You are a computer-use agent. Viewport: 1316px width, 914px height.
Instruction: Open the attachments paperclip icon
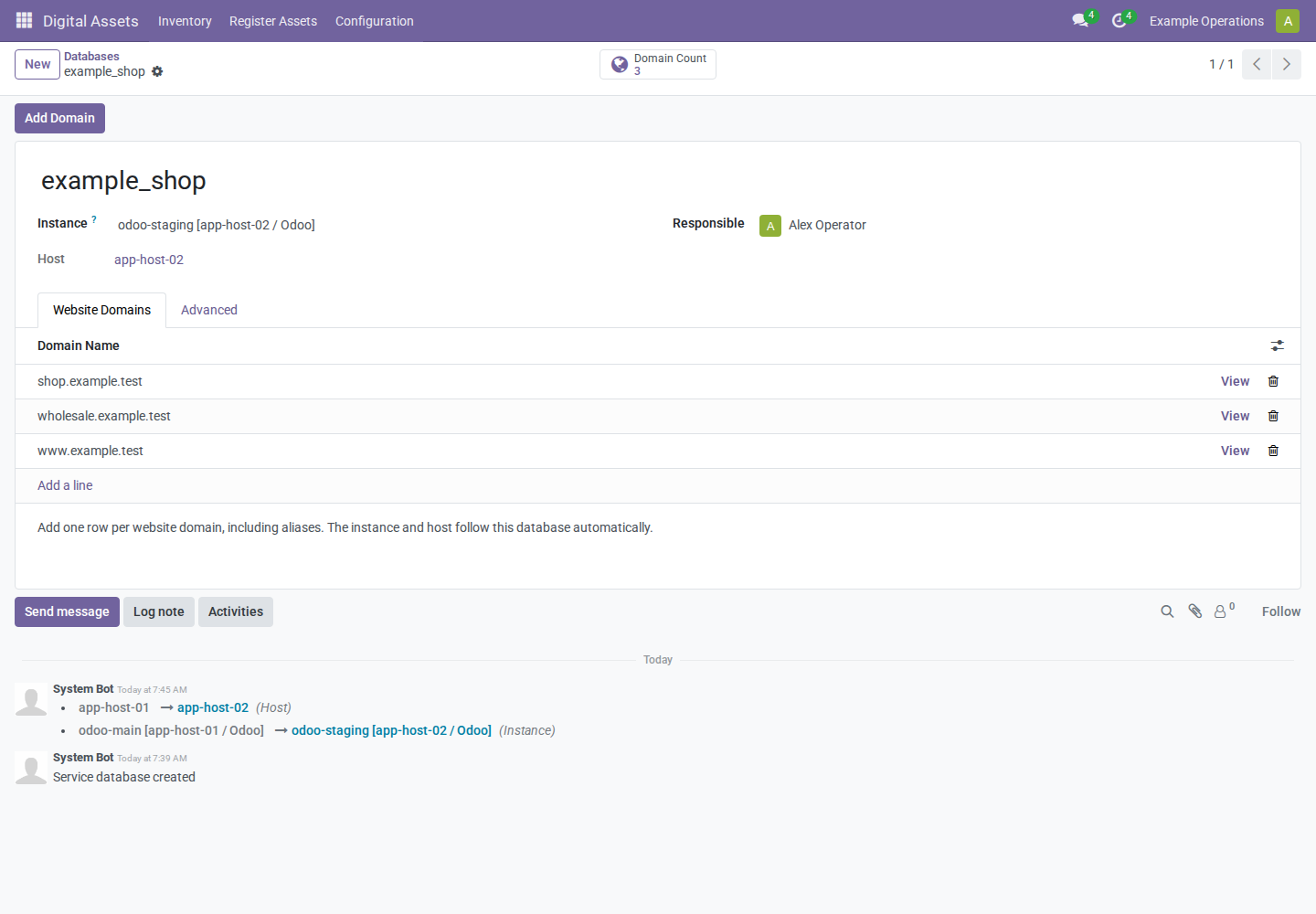[x=1194, y=611]
